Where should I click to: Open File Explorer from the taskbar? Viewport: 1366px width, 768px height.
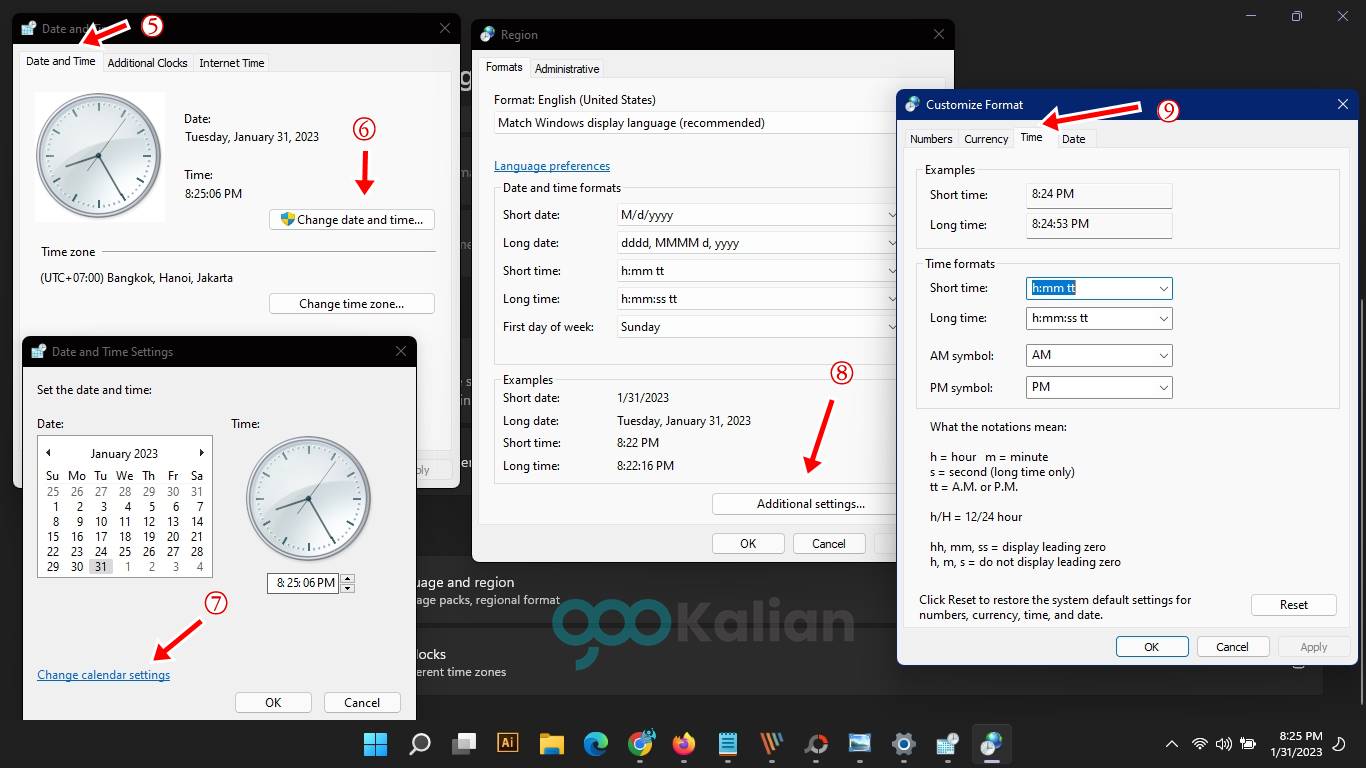pos(552,744)
